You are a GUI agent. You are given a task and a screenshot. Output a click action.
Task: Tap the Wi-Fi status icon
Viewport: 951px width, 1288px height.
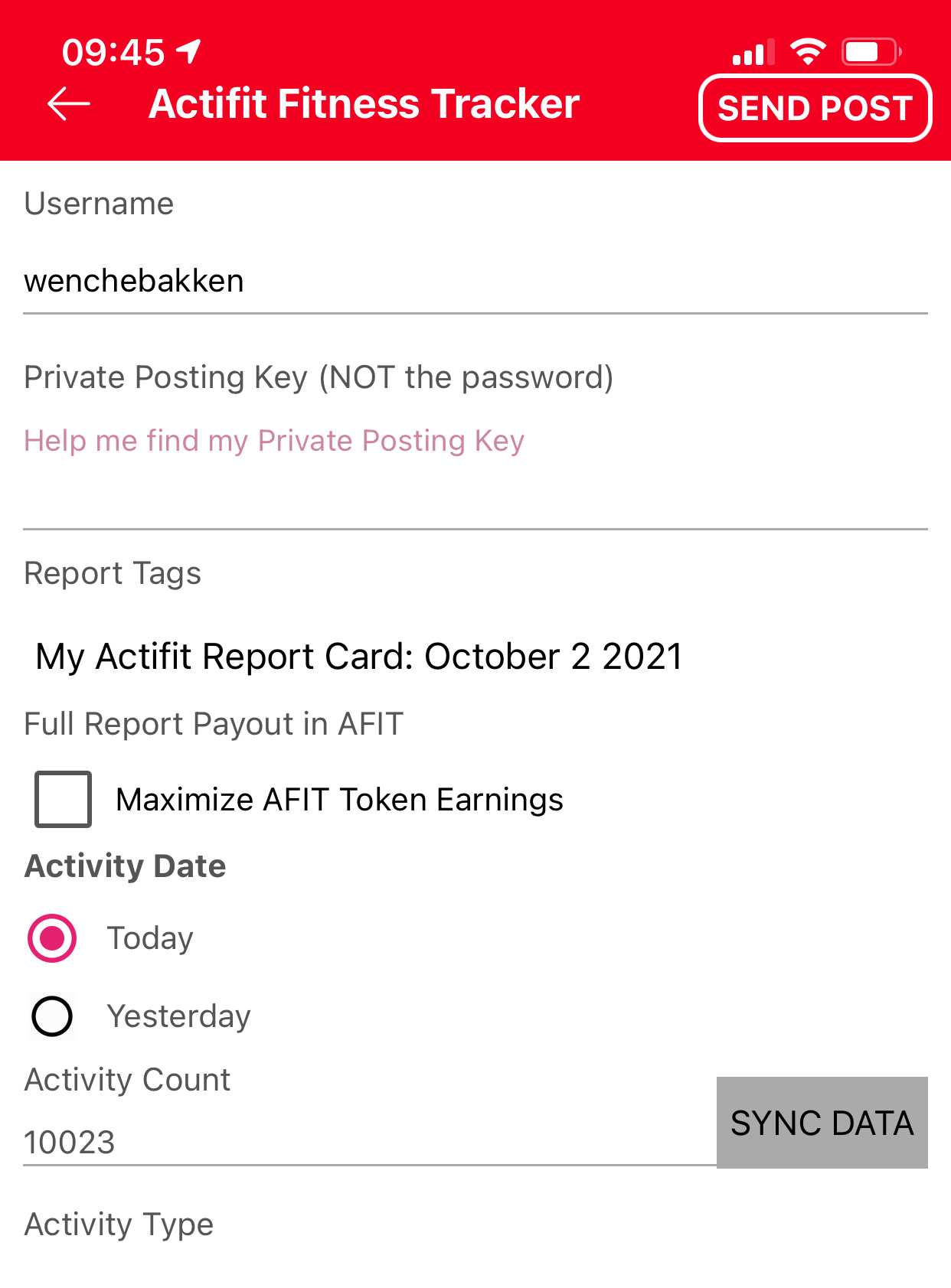pos(808,52)
